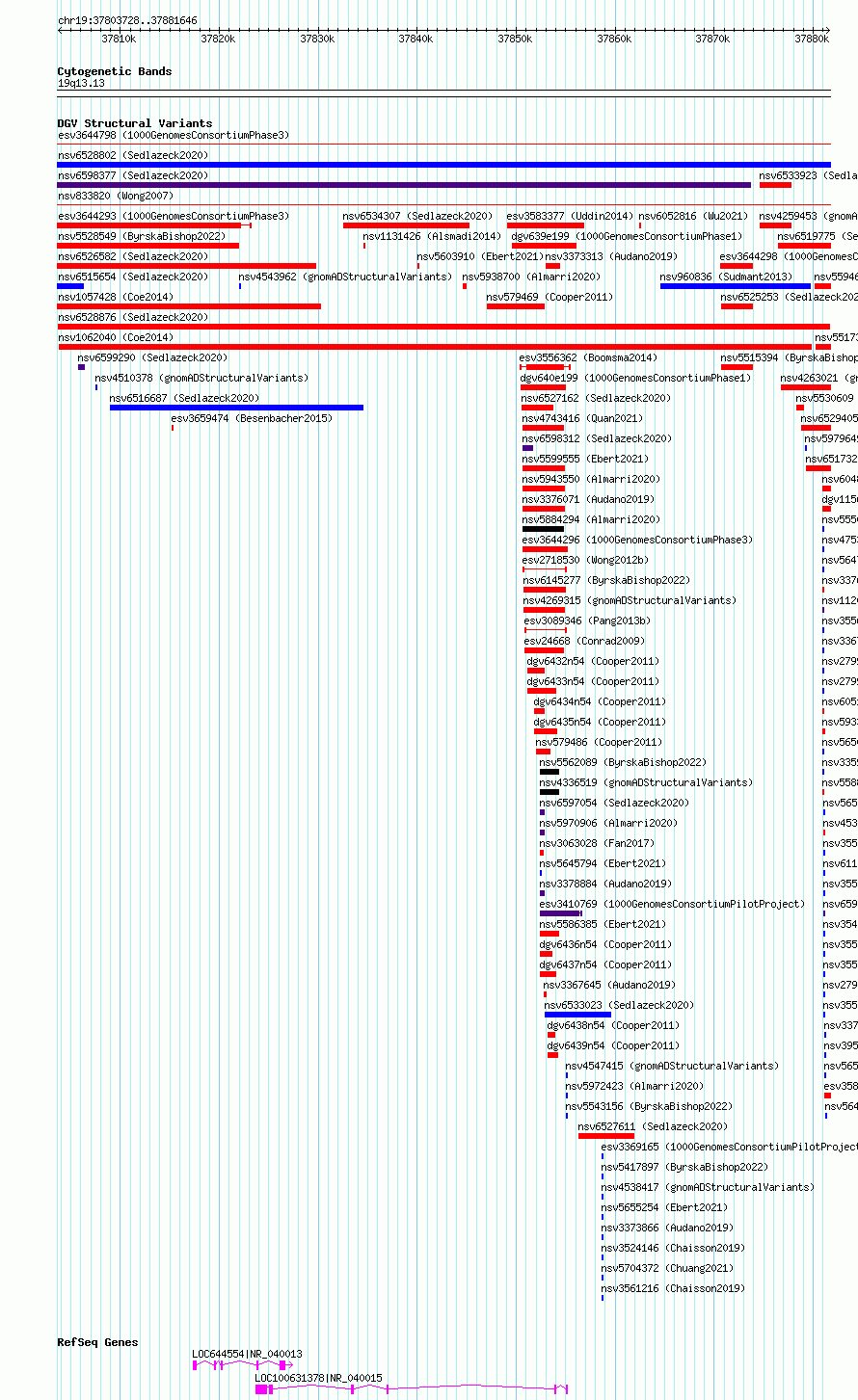Image resolution: width=858 pixels, height=1400 pixels.
Task: Open esv3556362 (Boomsma2014) variant
Action: (588, 357)
